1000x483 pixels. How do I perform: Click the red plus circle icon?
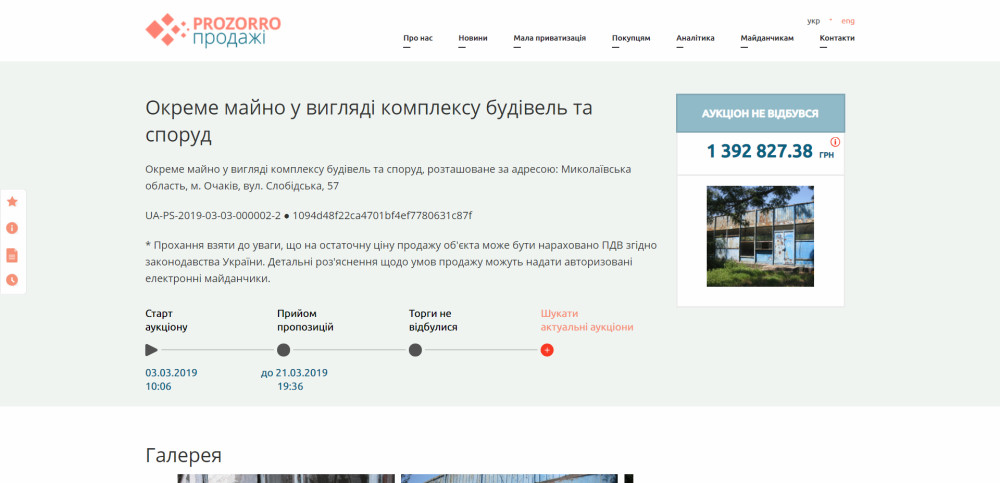[x=547, y=350]
